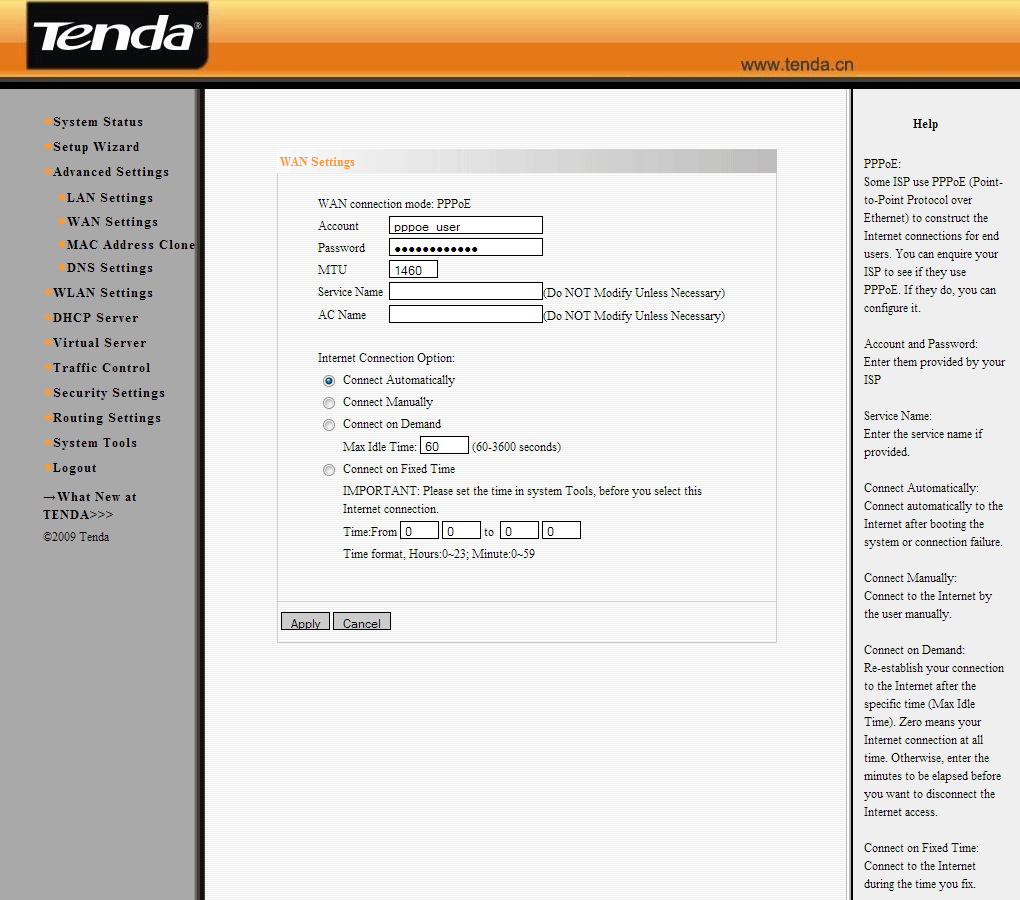Click the Tenda logo
Viewport: 1020px width, 900px height.
(116, 36)
